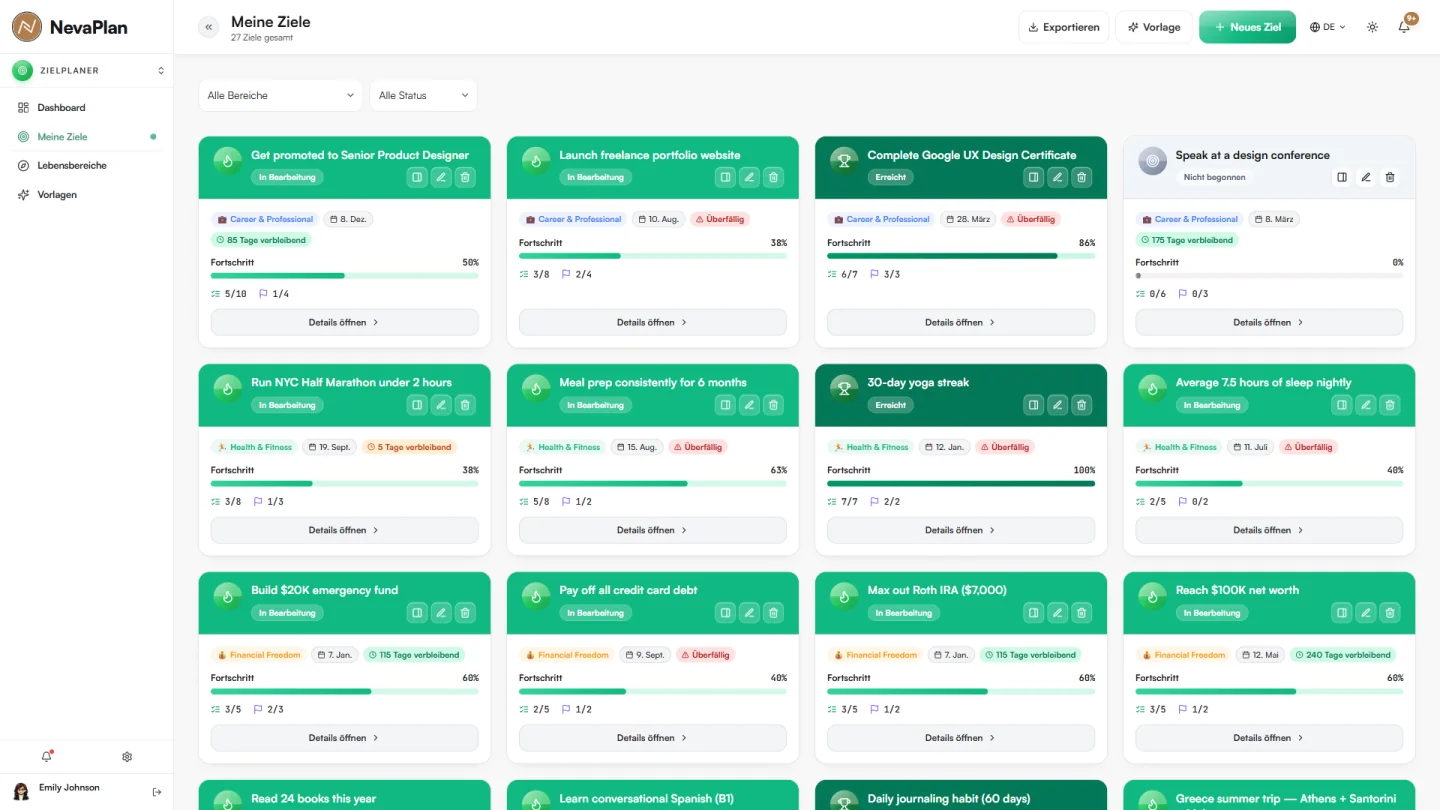Create a goal with Neues Ziel
The width and height of the screenshot is (1440, 810).
click(1247, 27)
